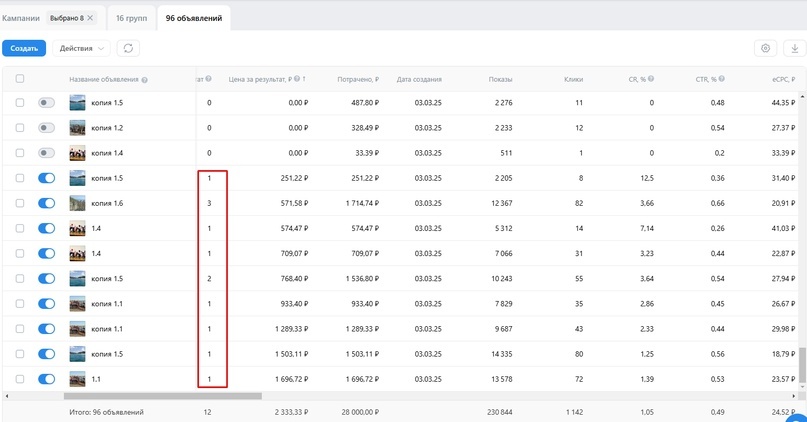Show help icon next to 'CTR, %'
Screen dimensions: 807x422
pyautogui.click(x=722, y=79)
